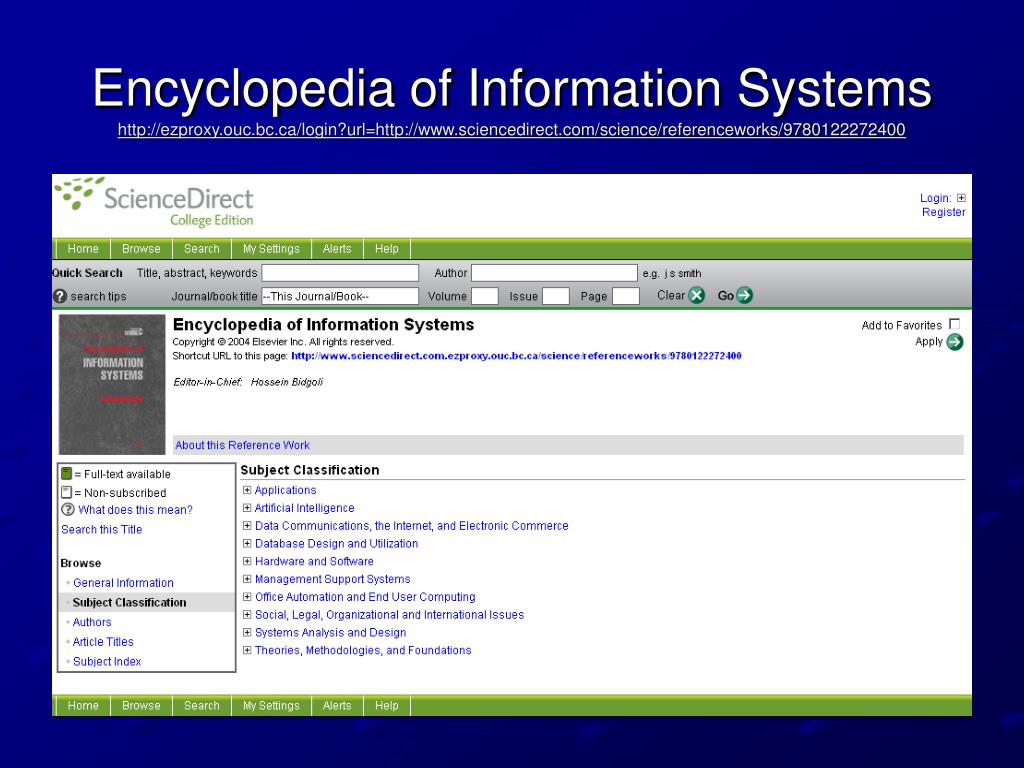Expand Database Design and Utilization
The image size is (1024, 768).
[x=247, y=543]
